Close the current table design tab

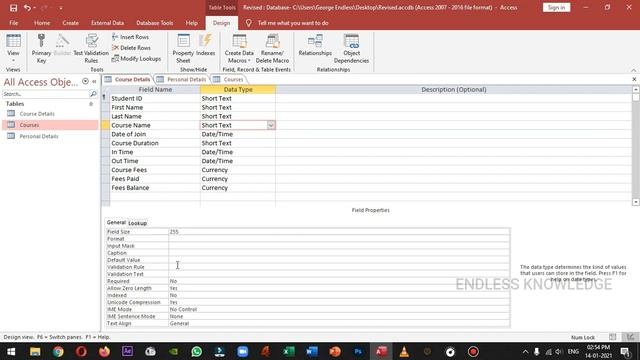coord(634,79)
